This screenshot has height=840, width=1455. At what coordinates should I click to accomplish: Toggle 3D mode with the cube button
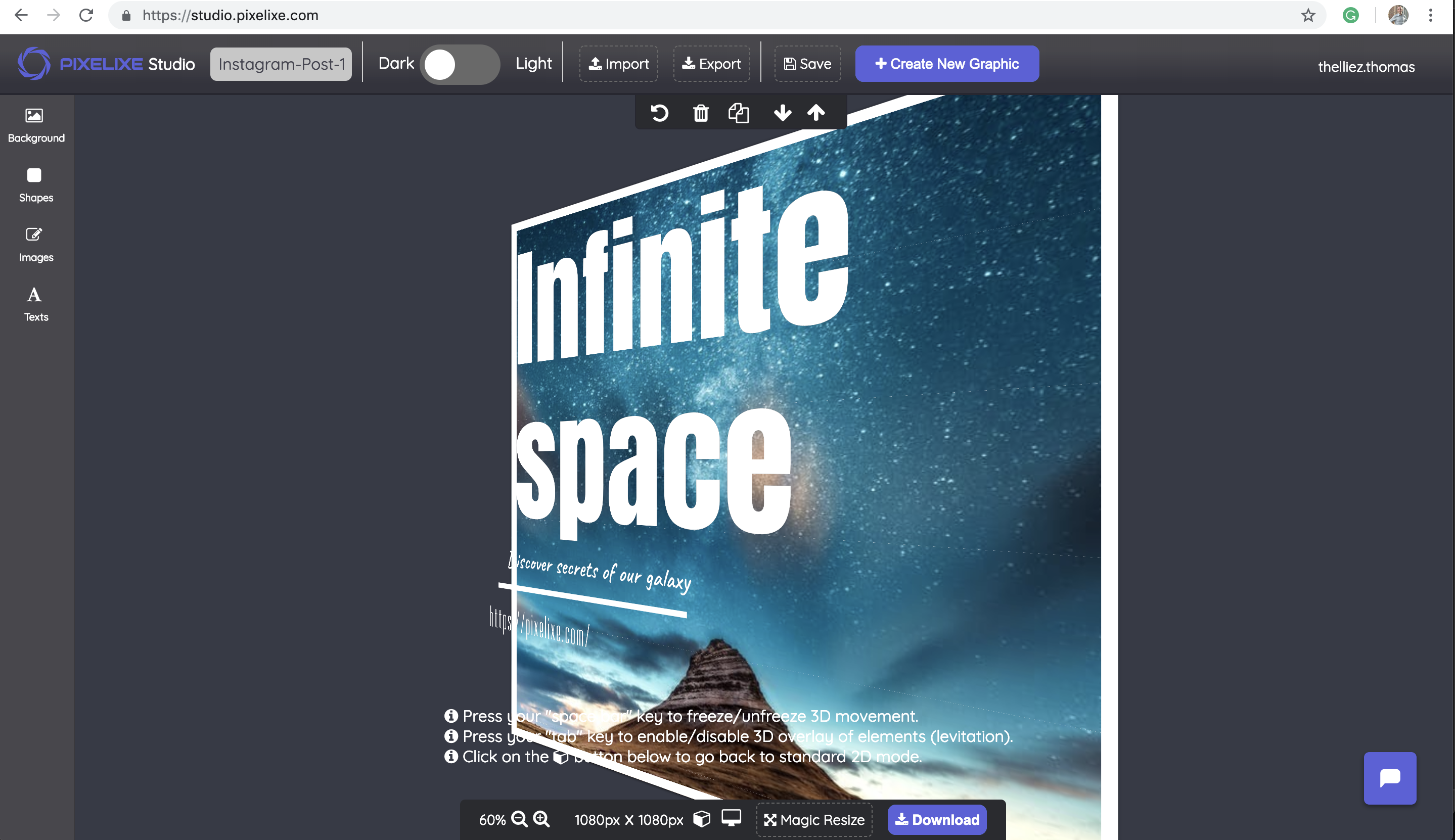tap(702, 819)
